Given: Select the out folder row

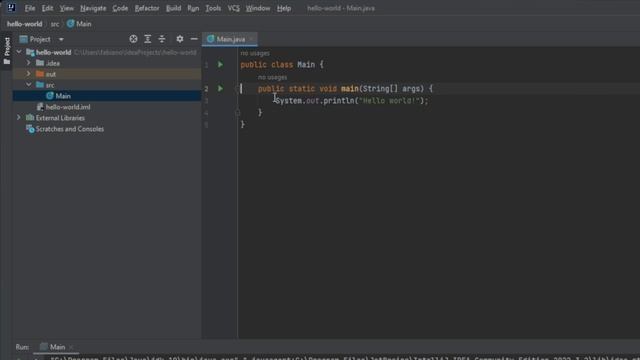Looking at the screenshot, I should coord(107,74).
